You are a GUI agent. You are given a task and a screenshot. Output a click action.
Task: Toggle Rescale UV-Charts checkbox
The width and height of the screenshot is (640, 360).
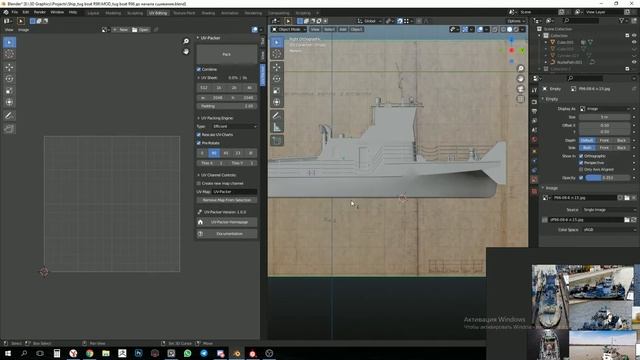click(x=199, y=135)
